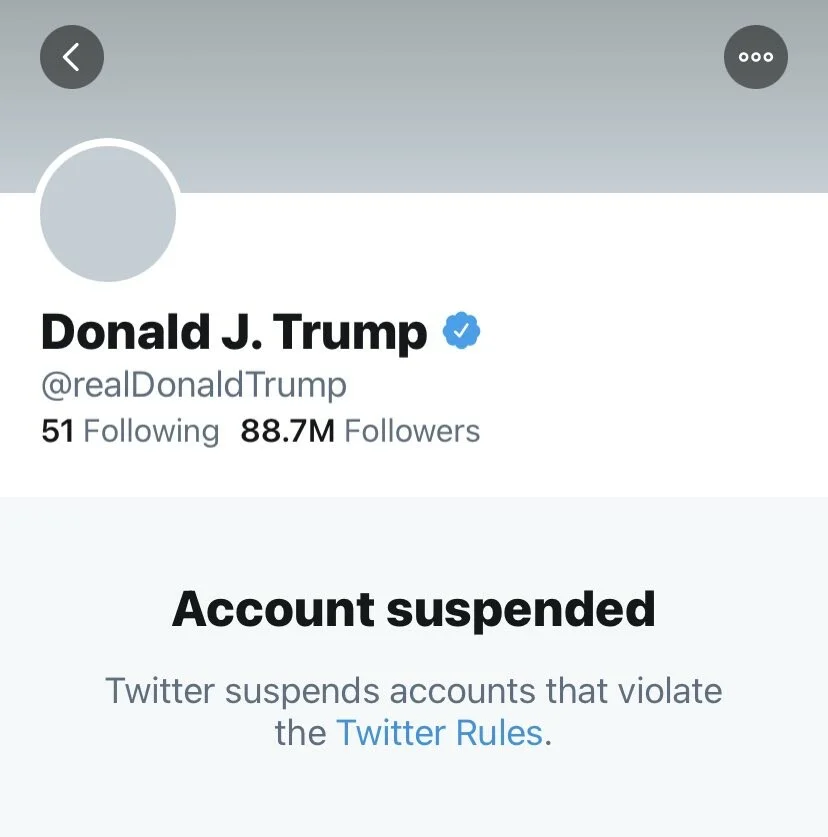828x837 pixels.
Task: Tap the back arrow icon
Action: [72, 57]
